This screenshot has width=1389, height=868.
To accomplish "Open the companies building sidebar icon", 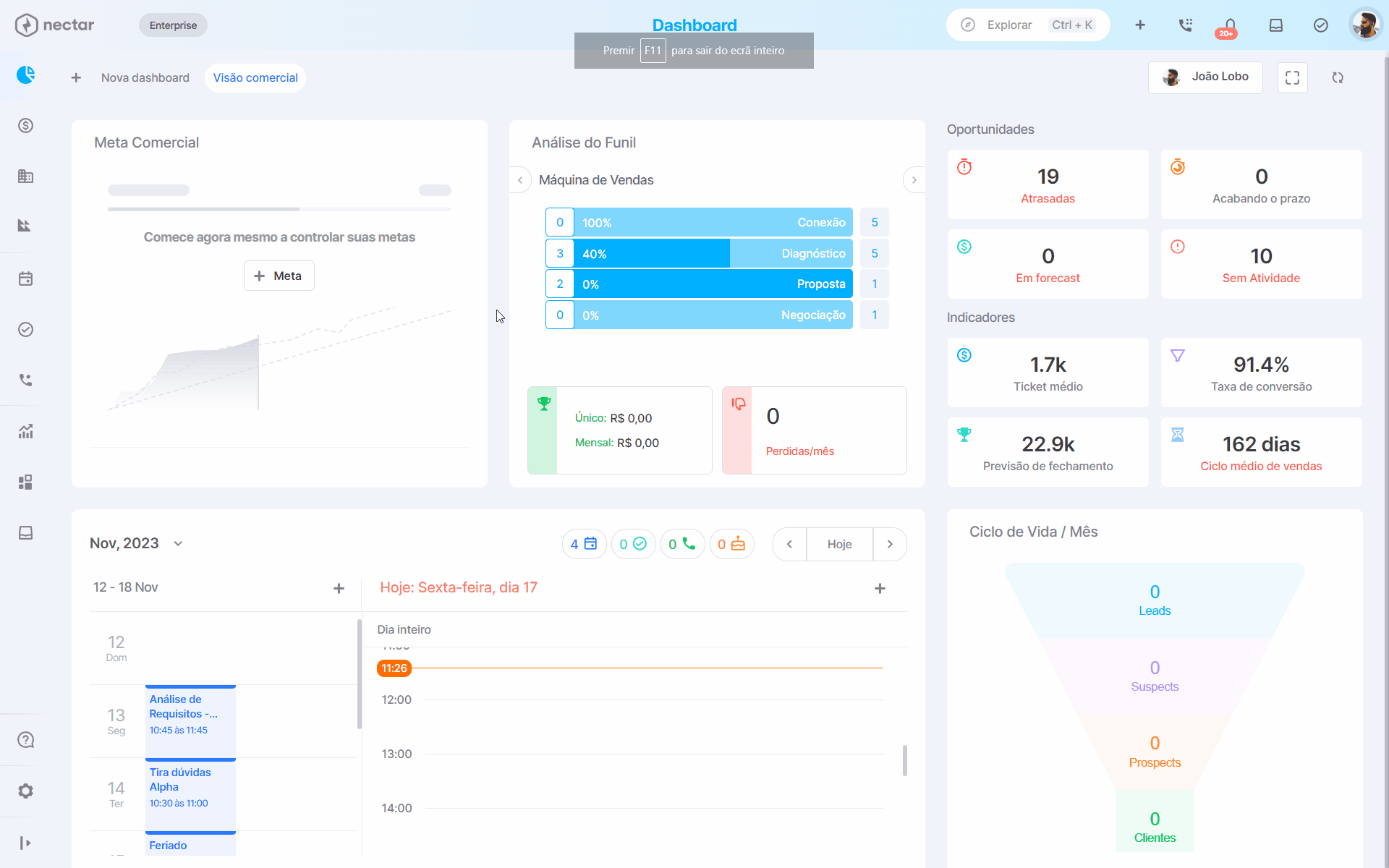I will (x=26, y=176).
